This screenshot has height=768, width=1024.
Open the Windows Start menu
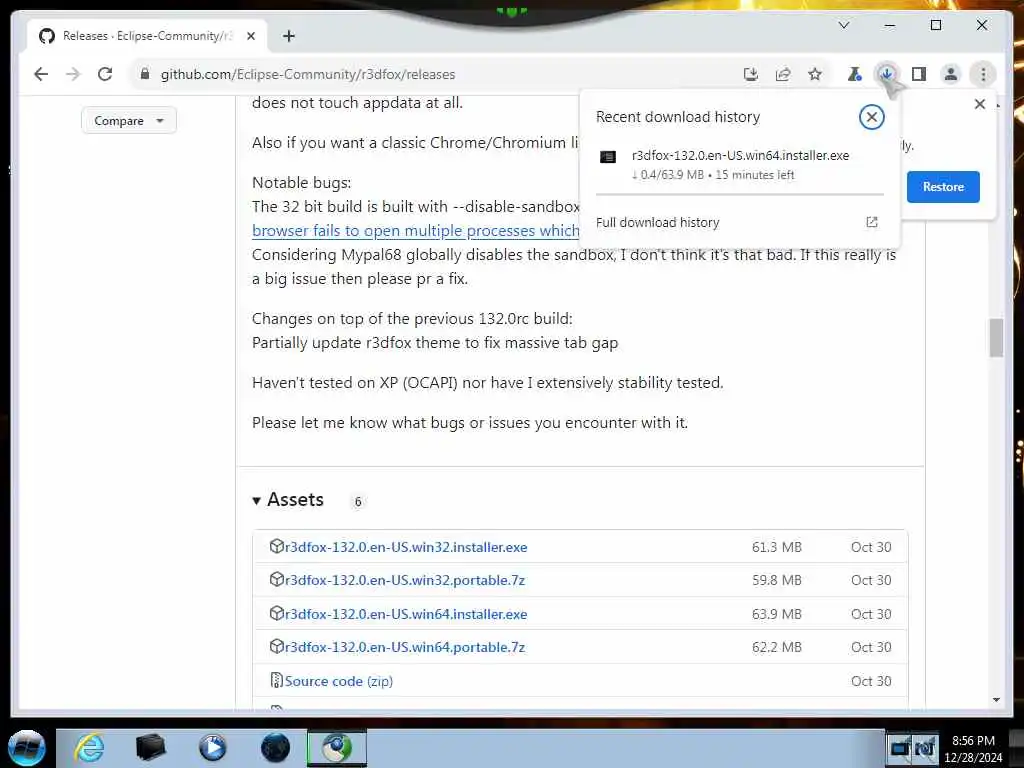[26, 748]
